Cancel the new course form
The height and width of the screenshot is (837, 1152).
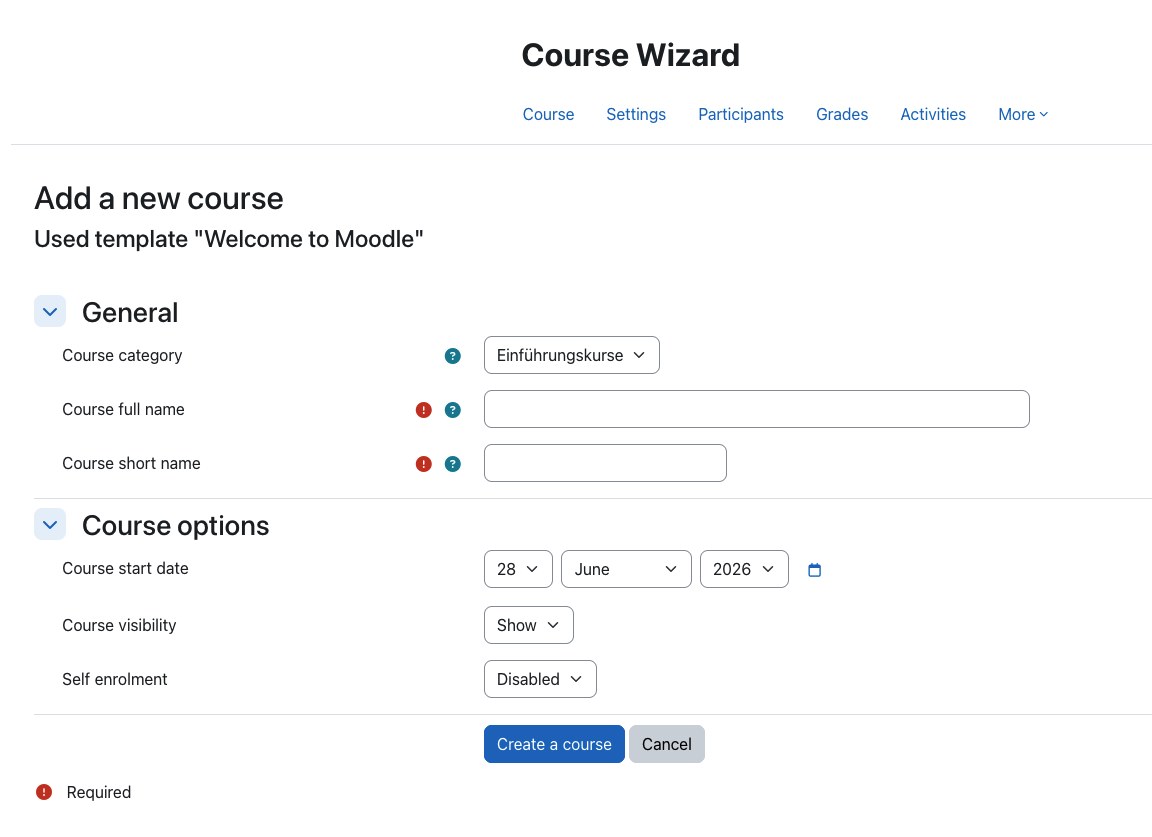[666, 744]
